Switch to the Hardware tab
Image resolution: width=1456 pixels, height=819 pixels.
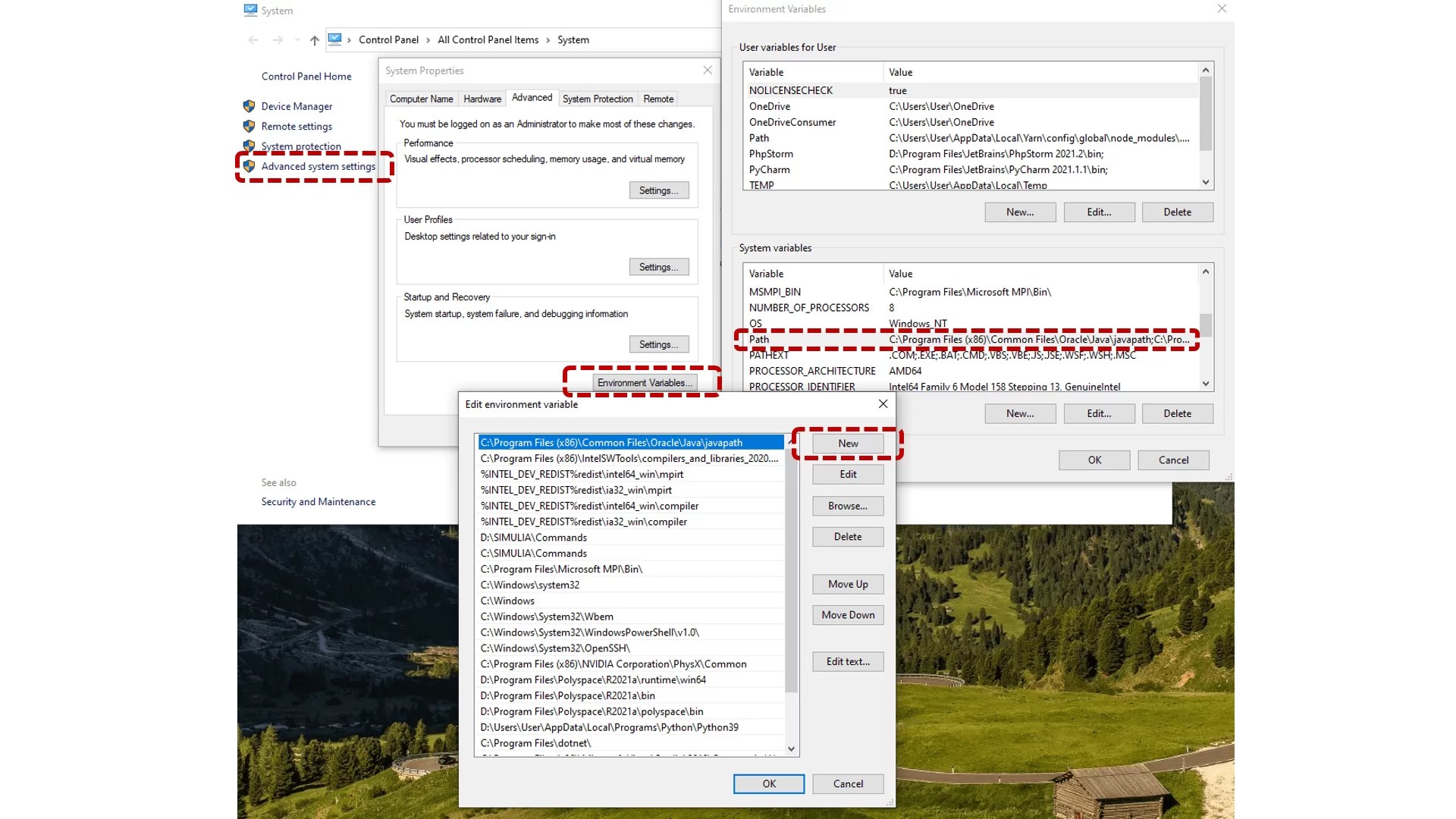(482, 99)
